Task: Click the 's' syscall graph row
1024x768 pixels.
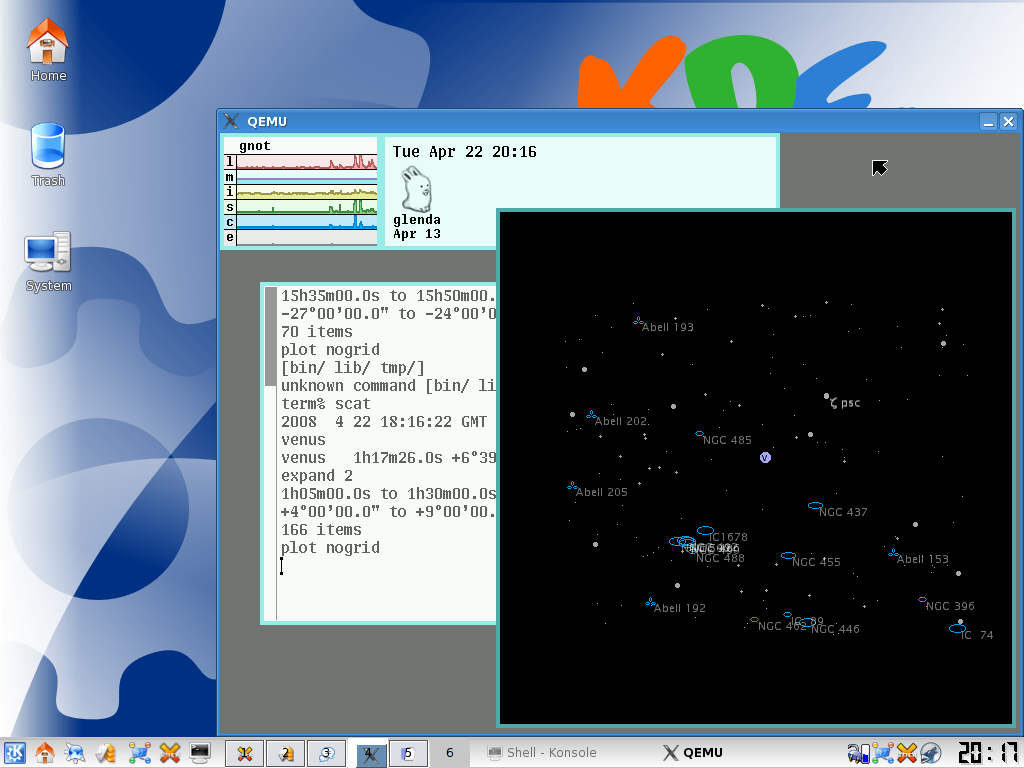Action: (301, 207)
